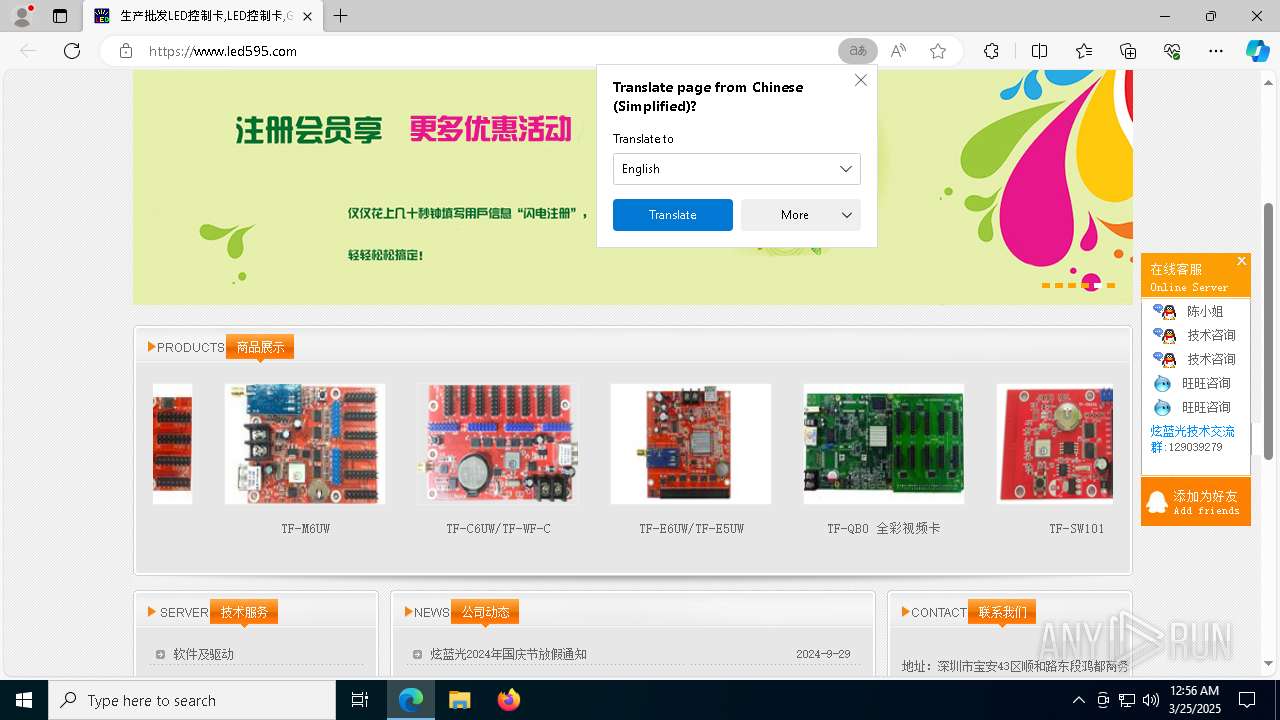1280x720 pixels.
Task: Open the 炫蓝光2024年国庆节放假通知 news item
Action: (508, 654)
